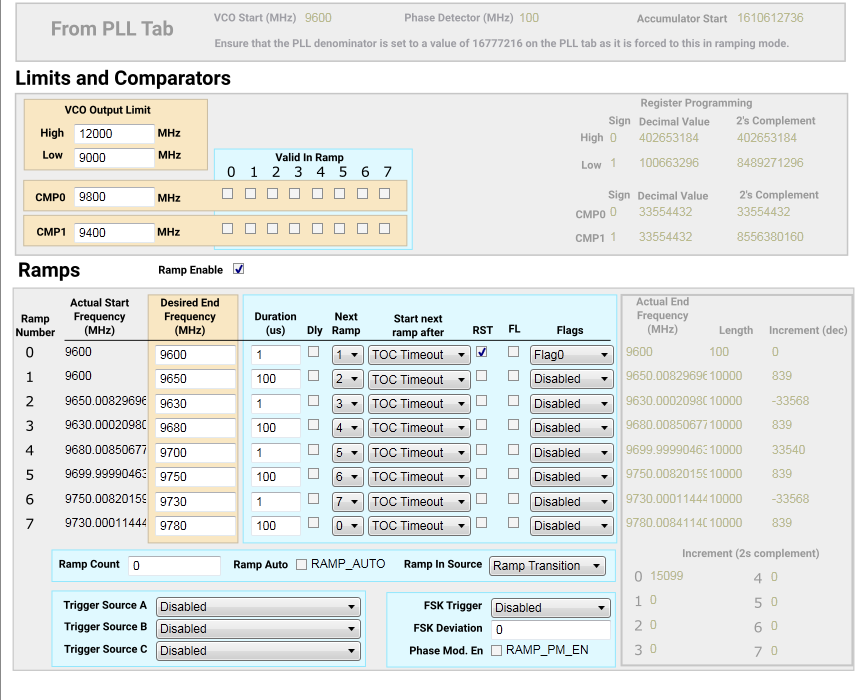Image resolution: width=865 pixels, height=700 pixels.
Task: Click Duration field for ramp 3
Action: point(276,428)
